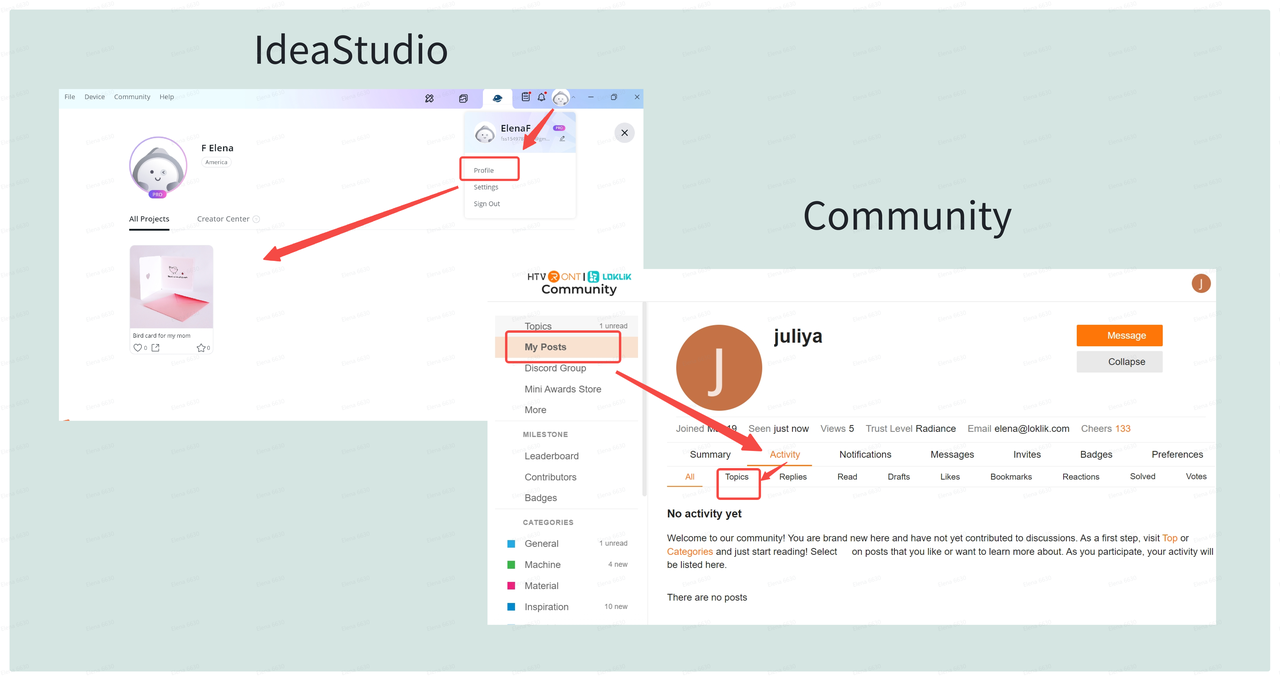Viewport: 1280px width, 681px height.
Task: Favorite the Bird card project star icon
Action: coord(201,348)
